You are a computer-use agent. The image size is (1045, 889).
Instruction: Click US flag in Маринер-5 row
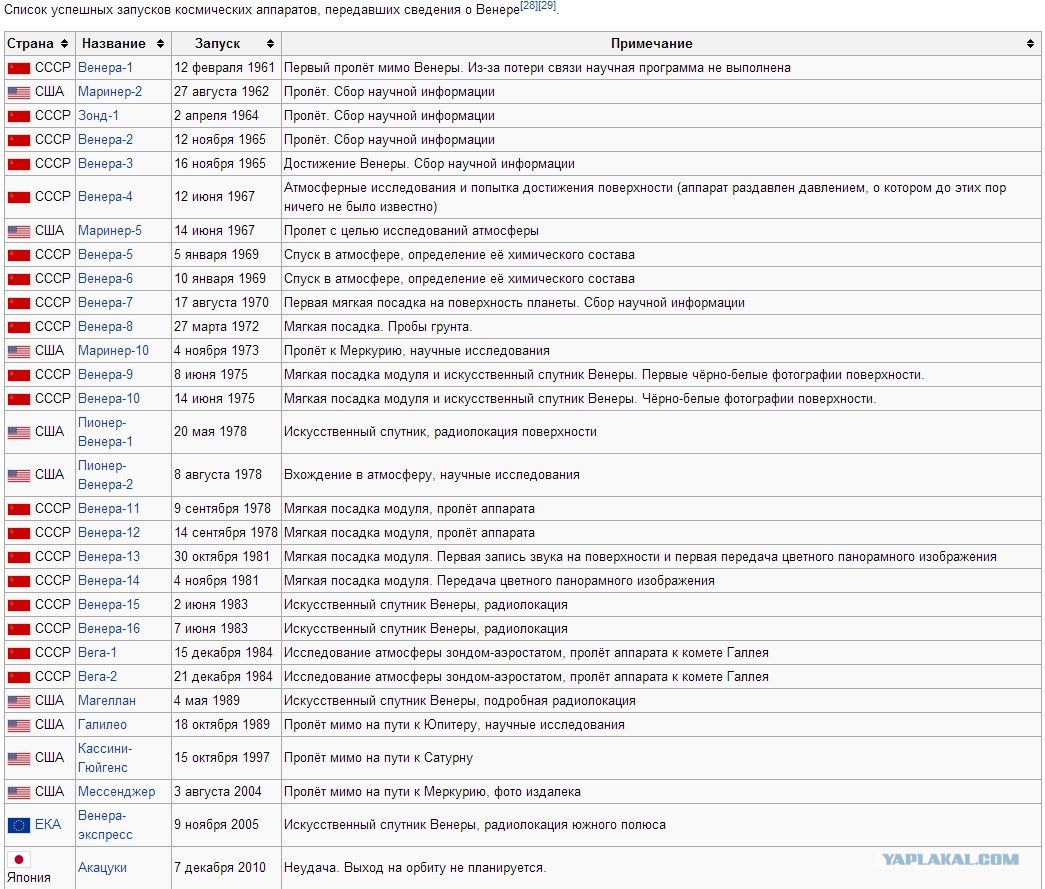click(19, 231)
